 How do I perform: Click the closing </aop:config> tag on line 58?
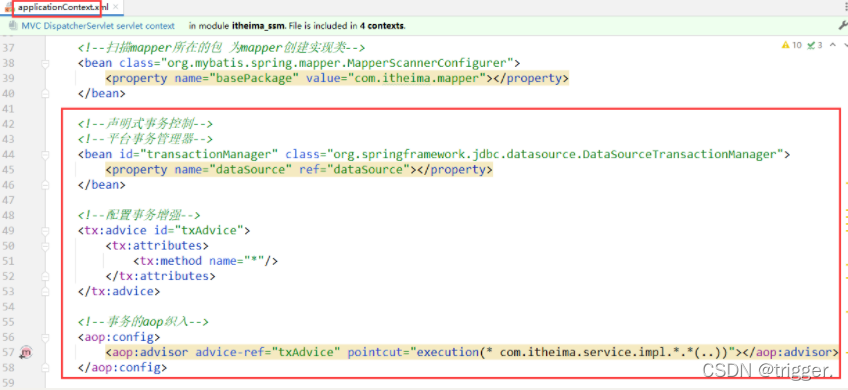(x=122, y=368)
